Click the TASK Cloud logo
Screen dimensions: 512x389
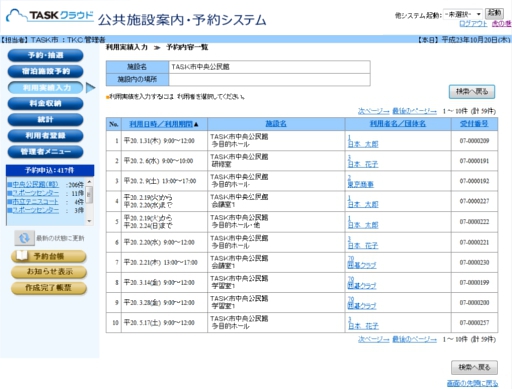click(x=50, y=16)
